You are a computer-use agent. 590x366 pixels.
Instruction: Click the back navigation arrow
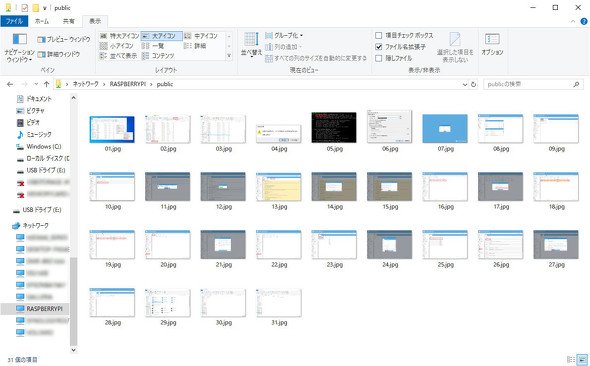pos(10,84)
